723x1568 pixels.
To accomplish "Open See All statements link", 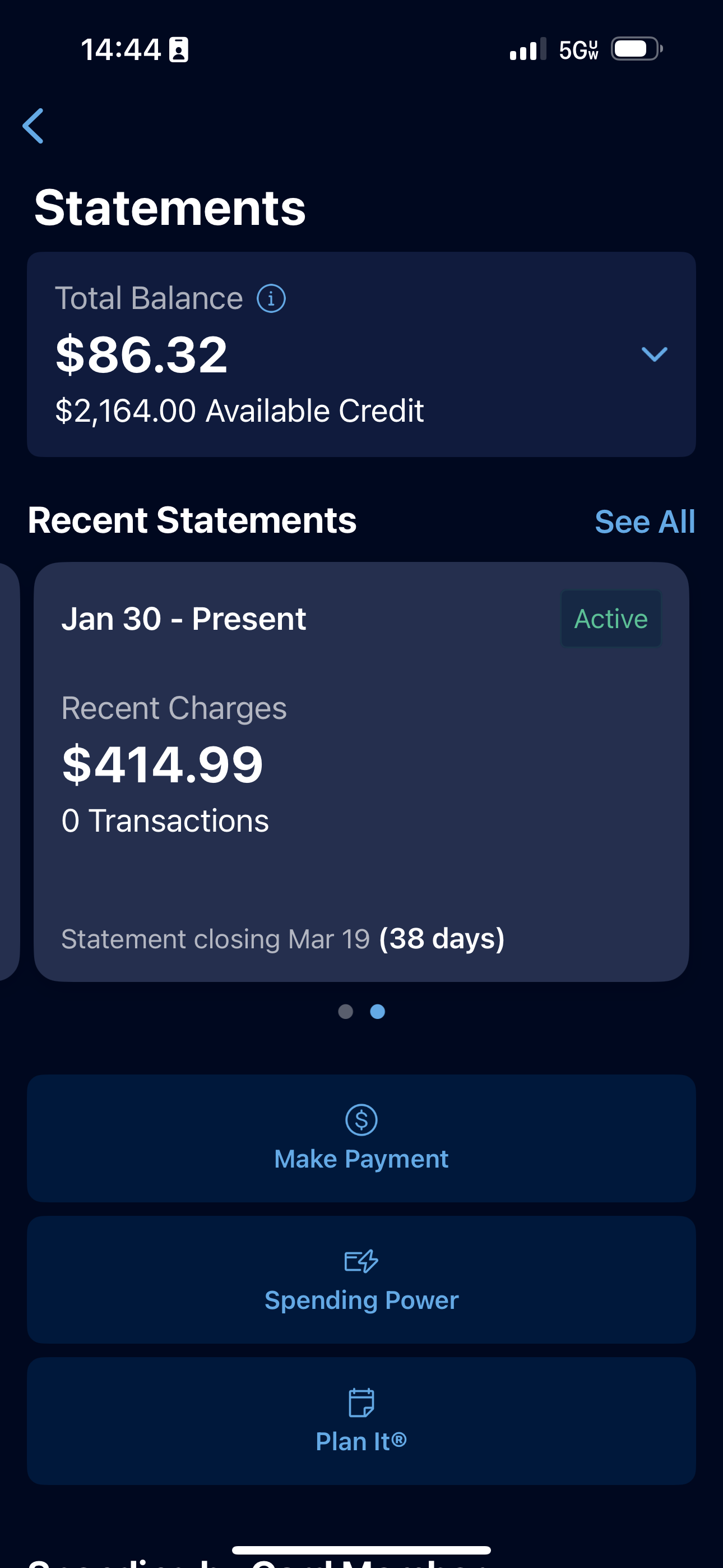I will point(645,522).
